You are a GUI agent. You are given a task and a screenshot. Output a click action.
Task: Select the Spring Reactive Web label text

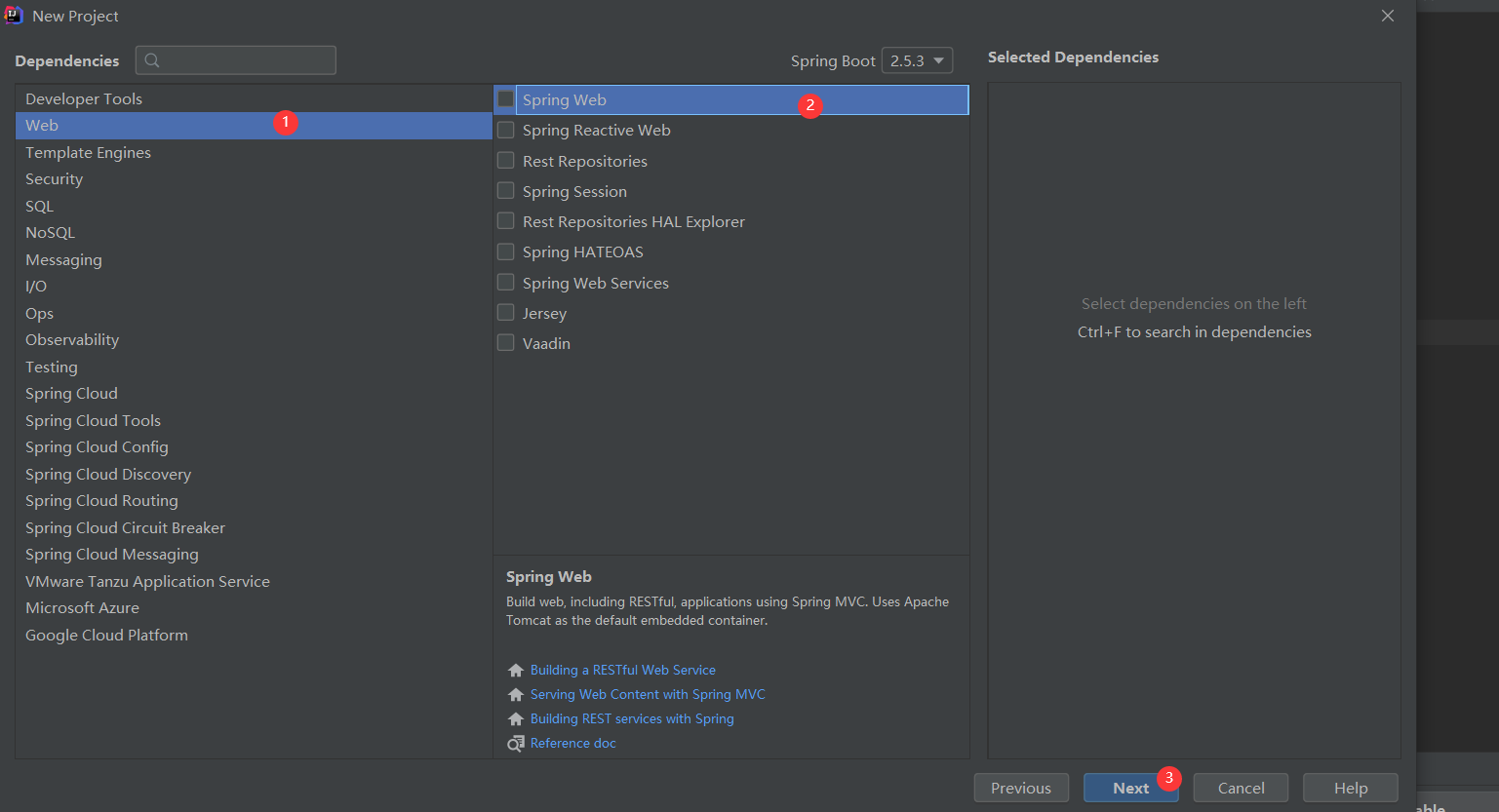coord(597,131)
